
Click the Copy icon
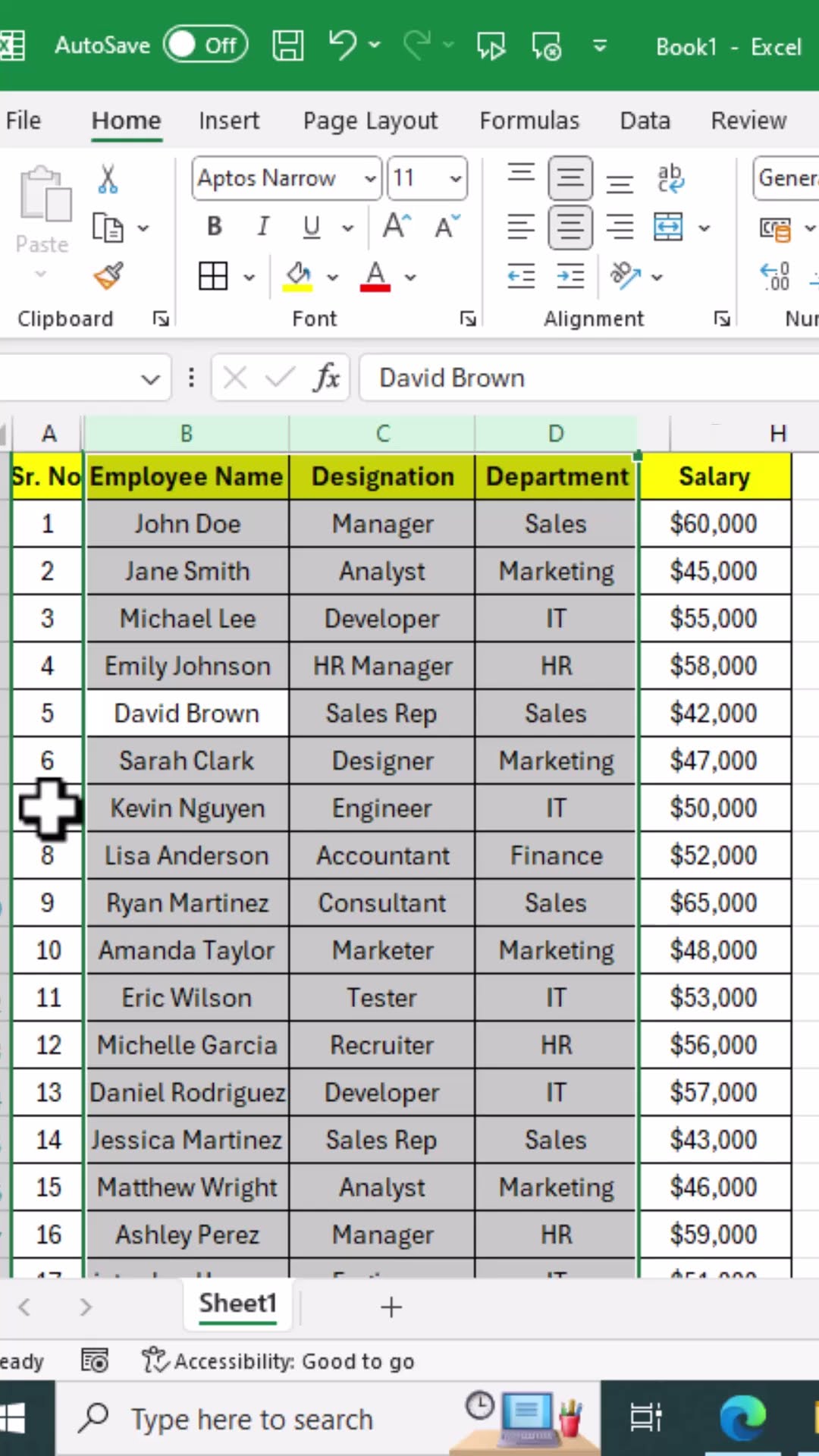coord(108,227)
